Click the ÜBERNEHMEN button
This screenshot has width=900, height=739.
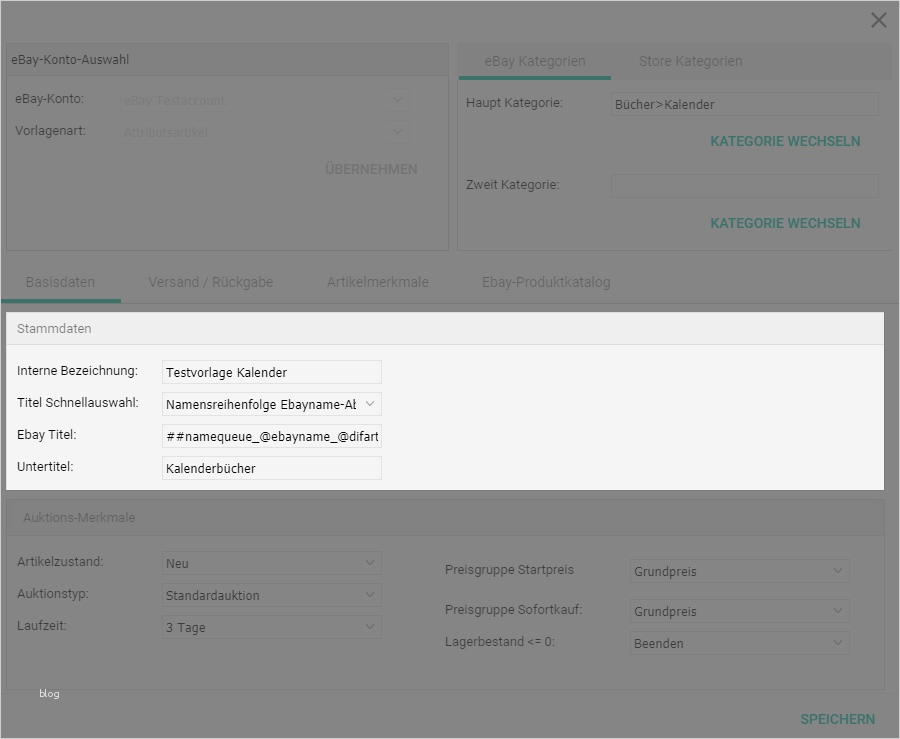371,169
